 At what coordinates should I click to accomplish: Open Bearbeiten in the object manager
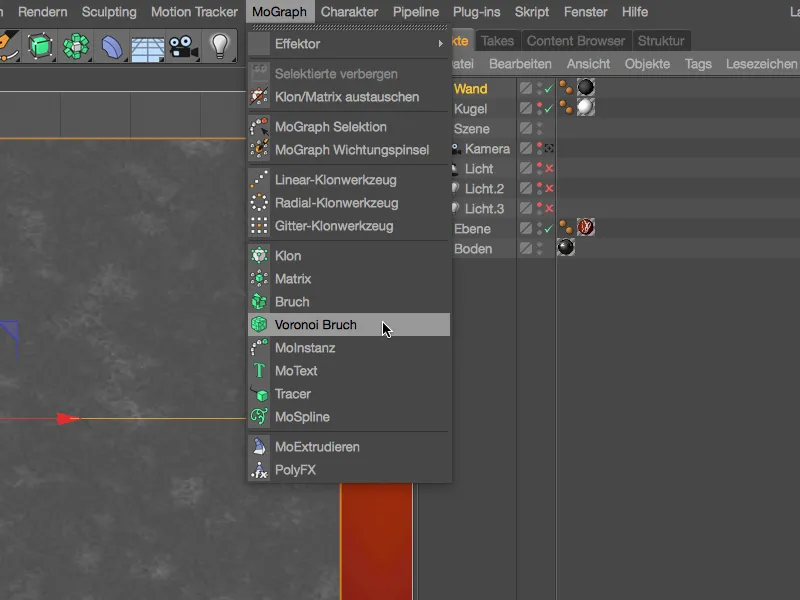click(520, 64)
